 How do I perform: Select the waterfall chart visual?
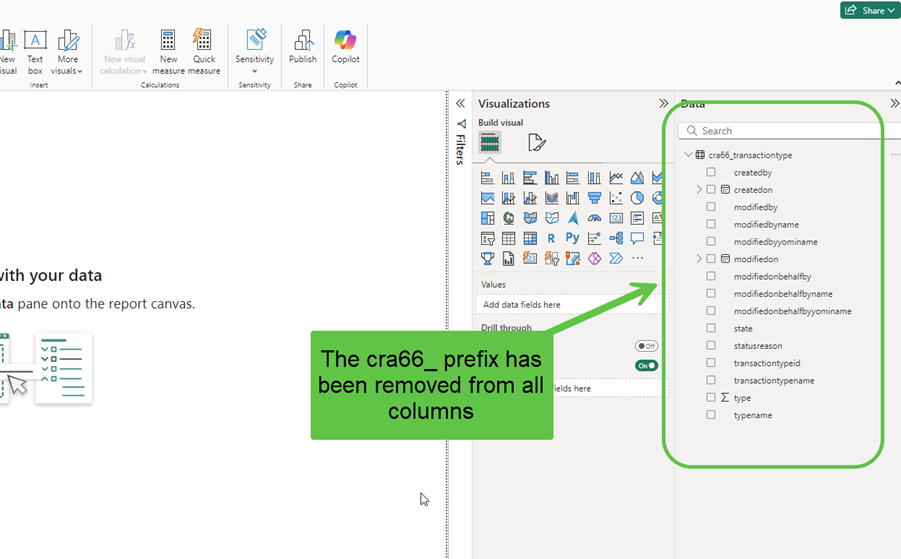(x=573, y=198)
